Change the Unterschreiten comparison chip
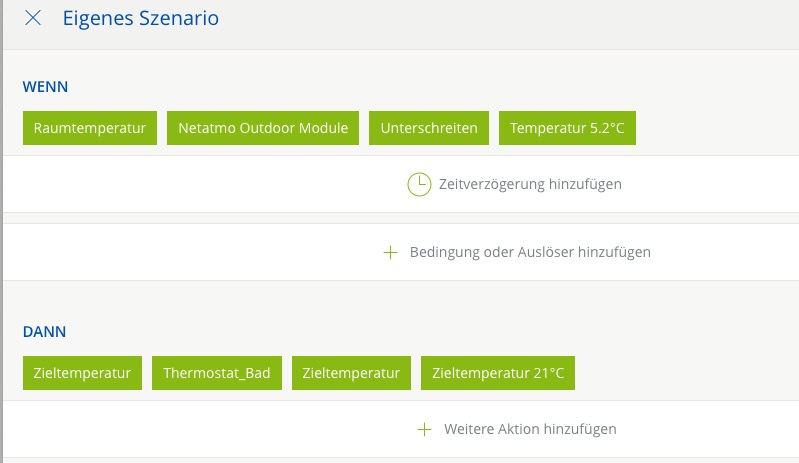This screenshot has height=463, width=799. coord(429,128)
